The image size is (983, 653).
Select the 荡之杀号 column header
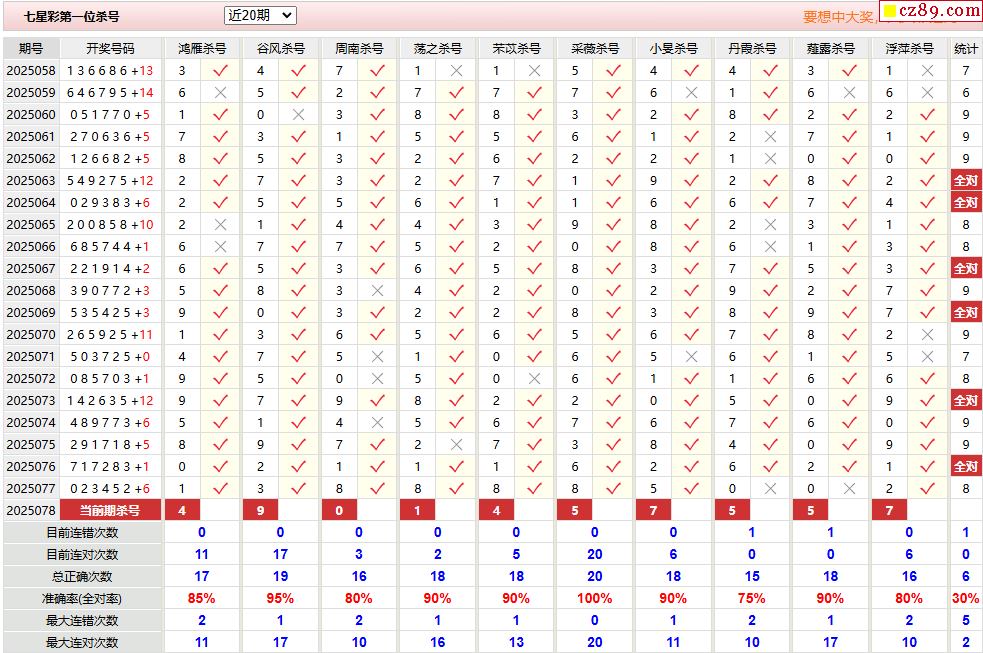pos(438,48)
